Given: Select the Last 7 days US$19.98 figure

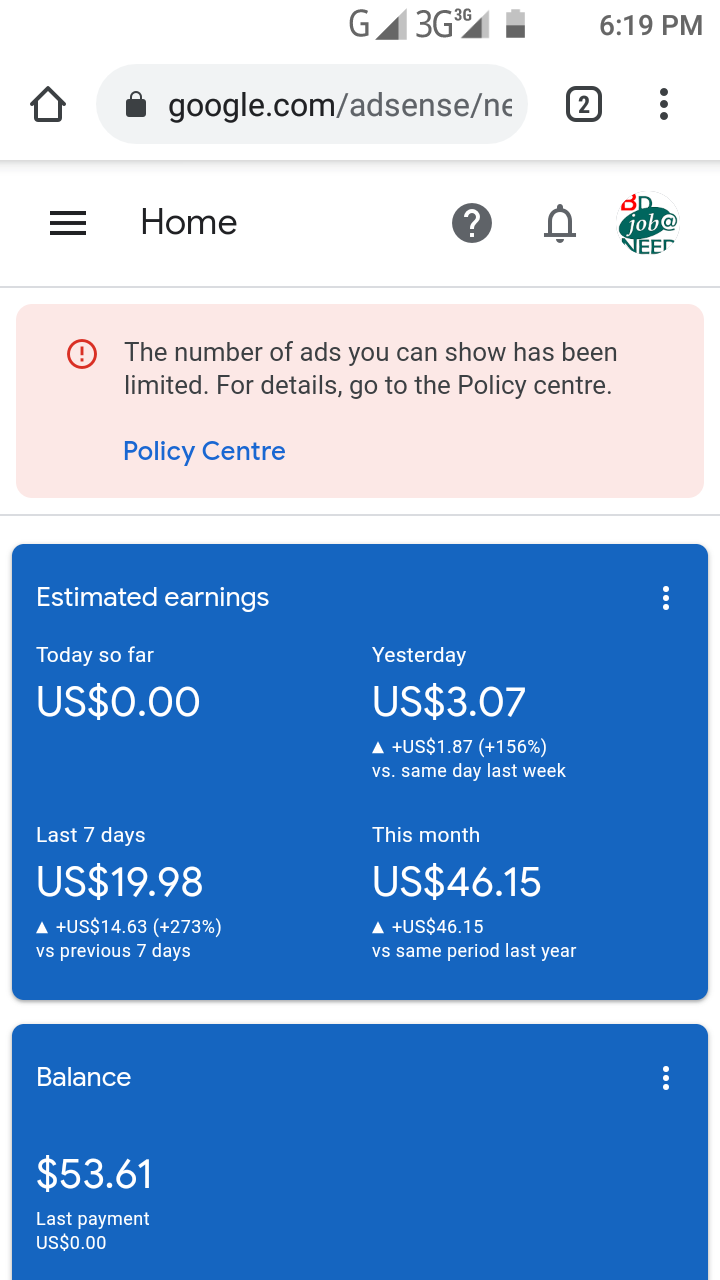Looking at the screenshot, I should pos(120,881).
